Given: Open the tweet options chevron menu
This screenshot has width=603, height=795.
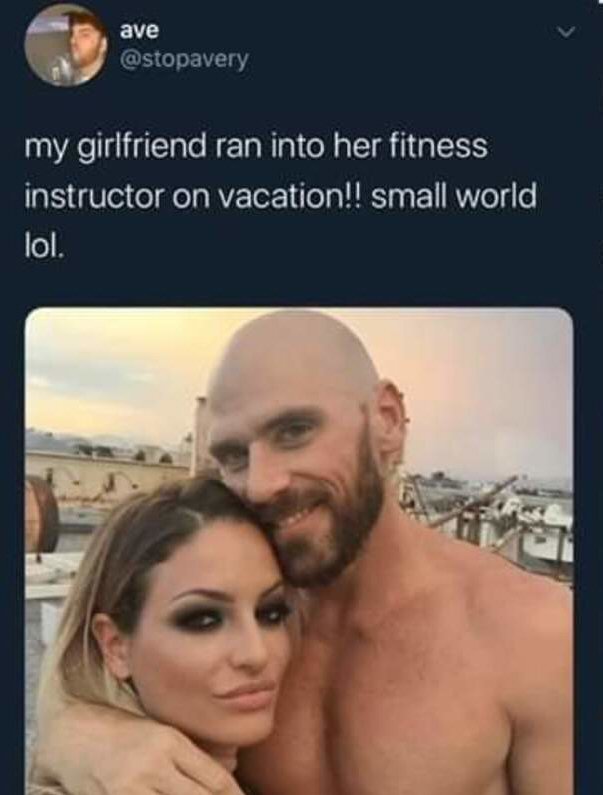Looking at the screenshot, I should pos(564,33).
